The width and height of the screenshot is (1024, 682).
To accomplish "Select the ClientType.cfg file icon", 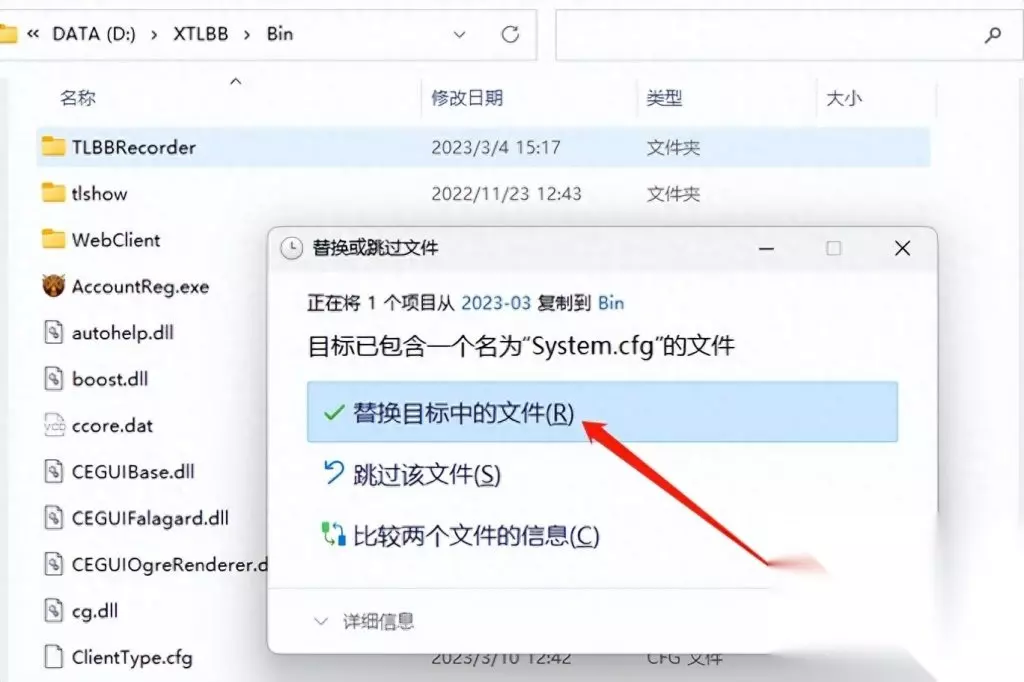I will (x=54, y=657).
